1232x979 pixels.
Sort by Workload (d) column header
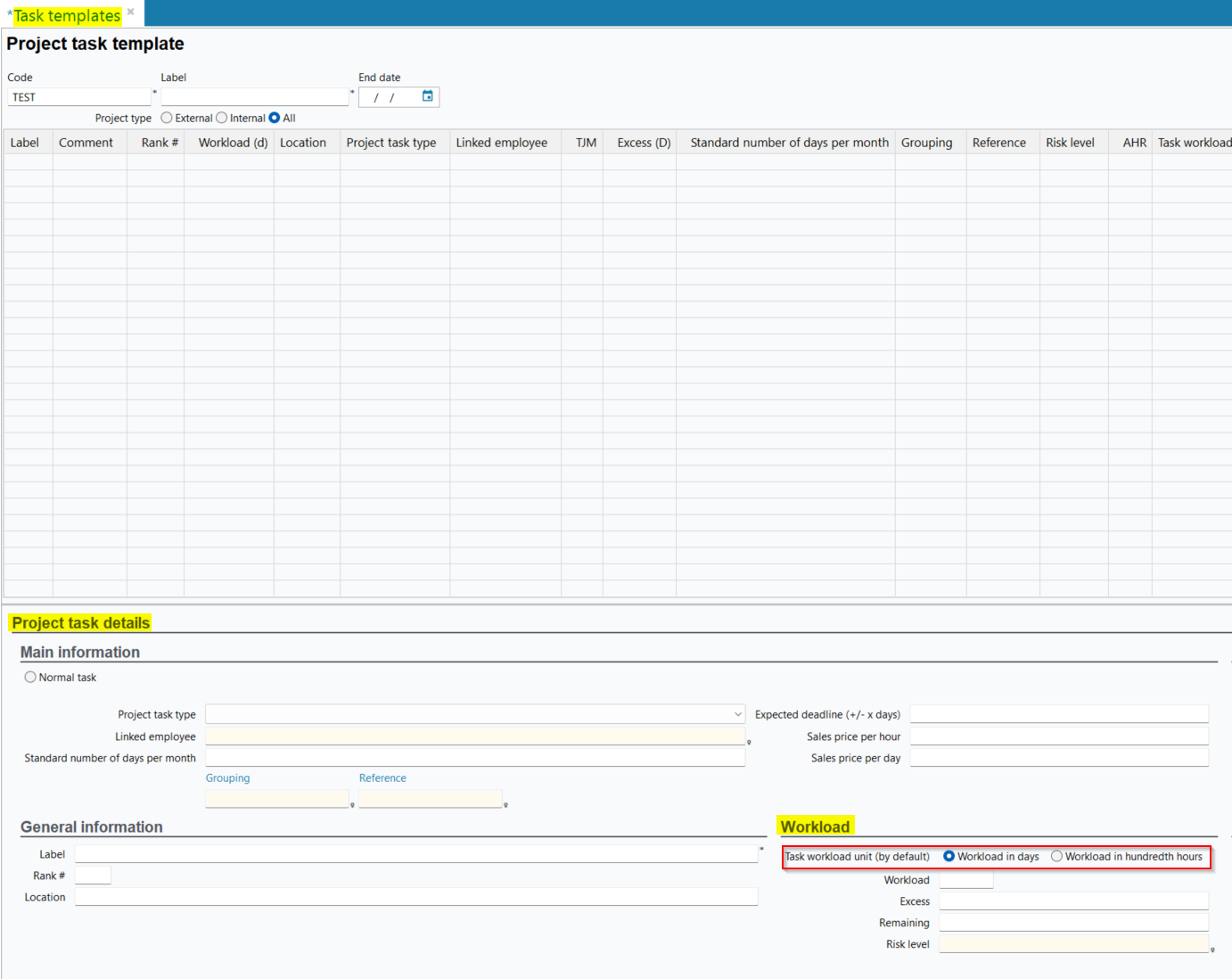(x=233, y=143)
